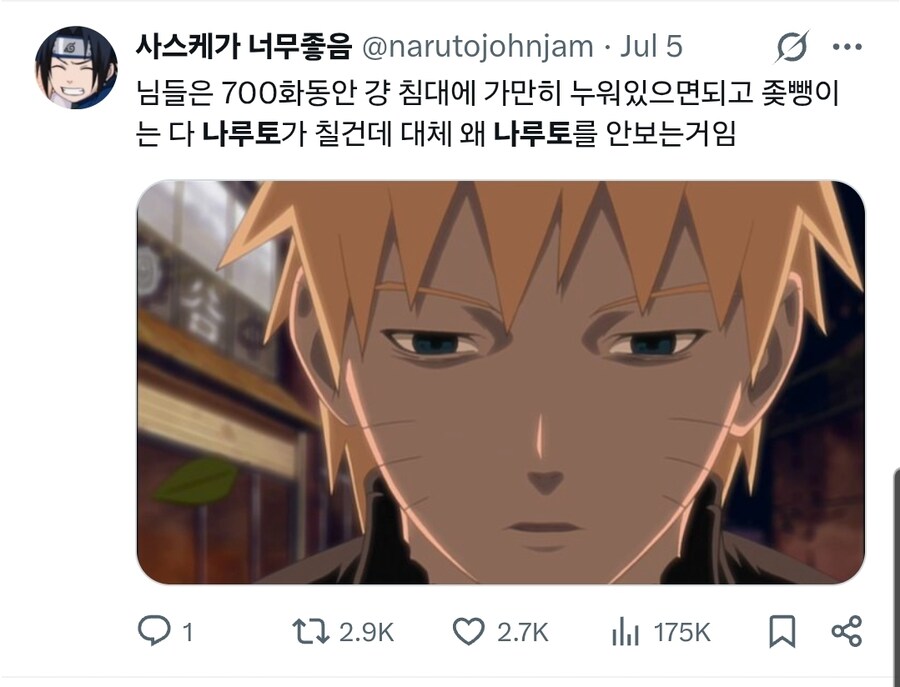Viewport: 900px width, 687px height.
Task: Open the attached Naruto anime image
Action: point(501,382)
